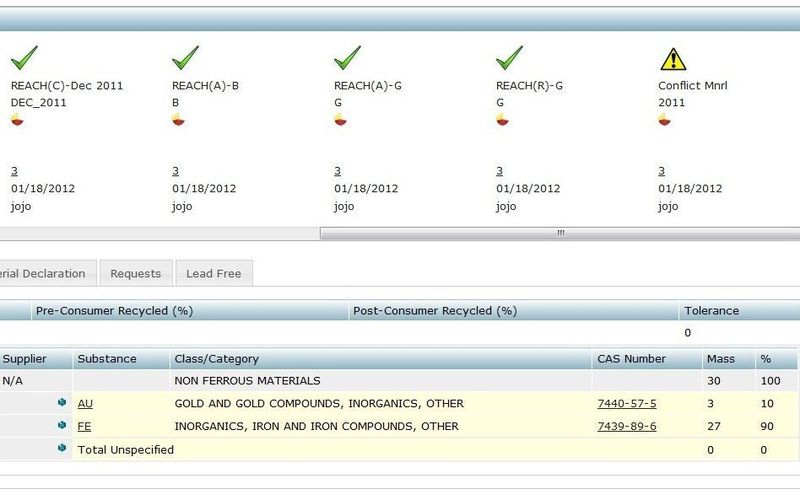800x500 pixels.
Task: Click pie status icon under DEC_2011
Action: pos(17,120)
